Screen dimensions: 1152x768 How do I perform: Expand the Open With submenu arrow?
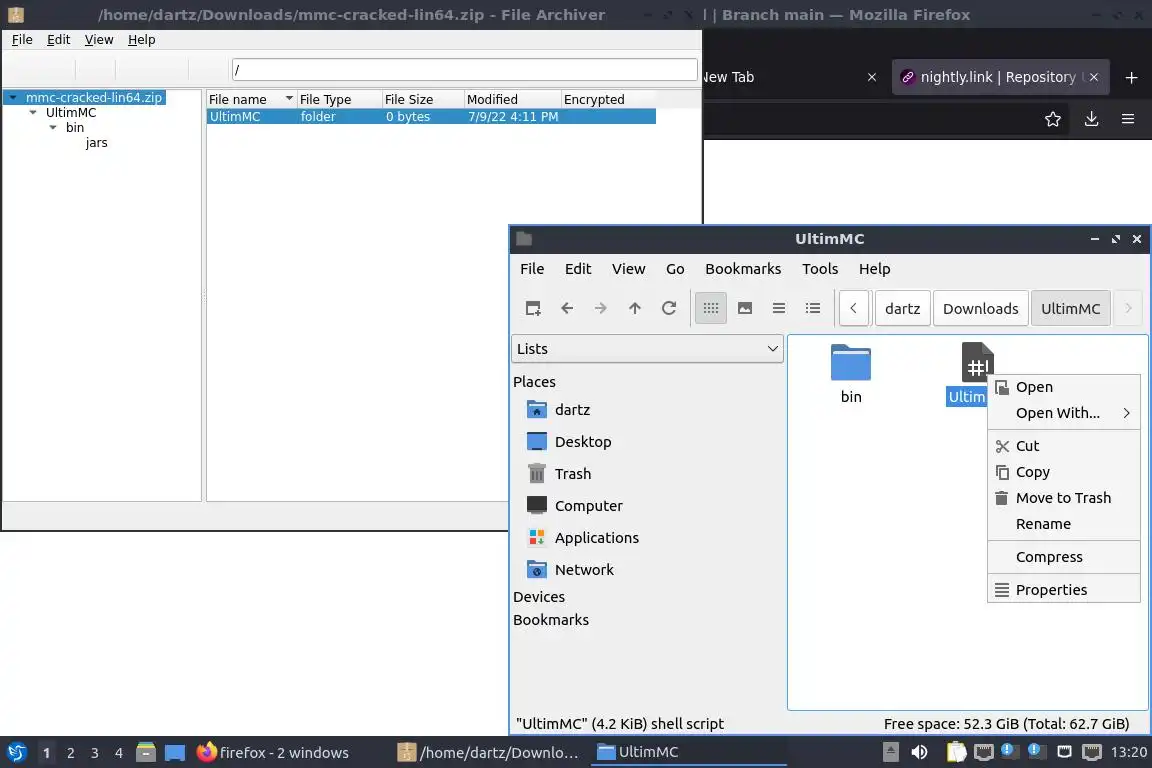[1126, 413]
